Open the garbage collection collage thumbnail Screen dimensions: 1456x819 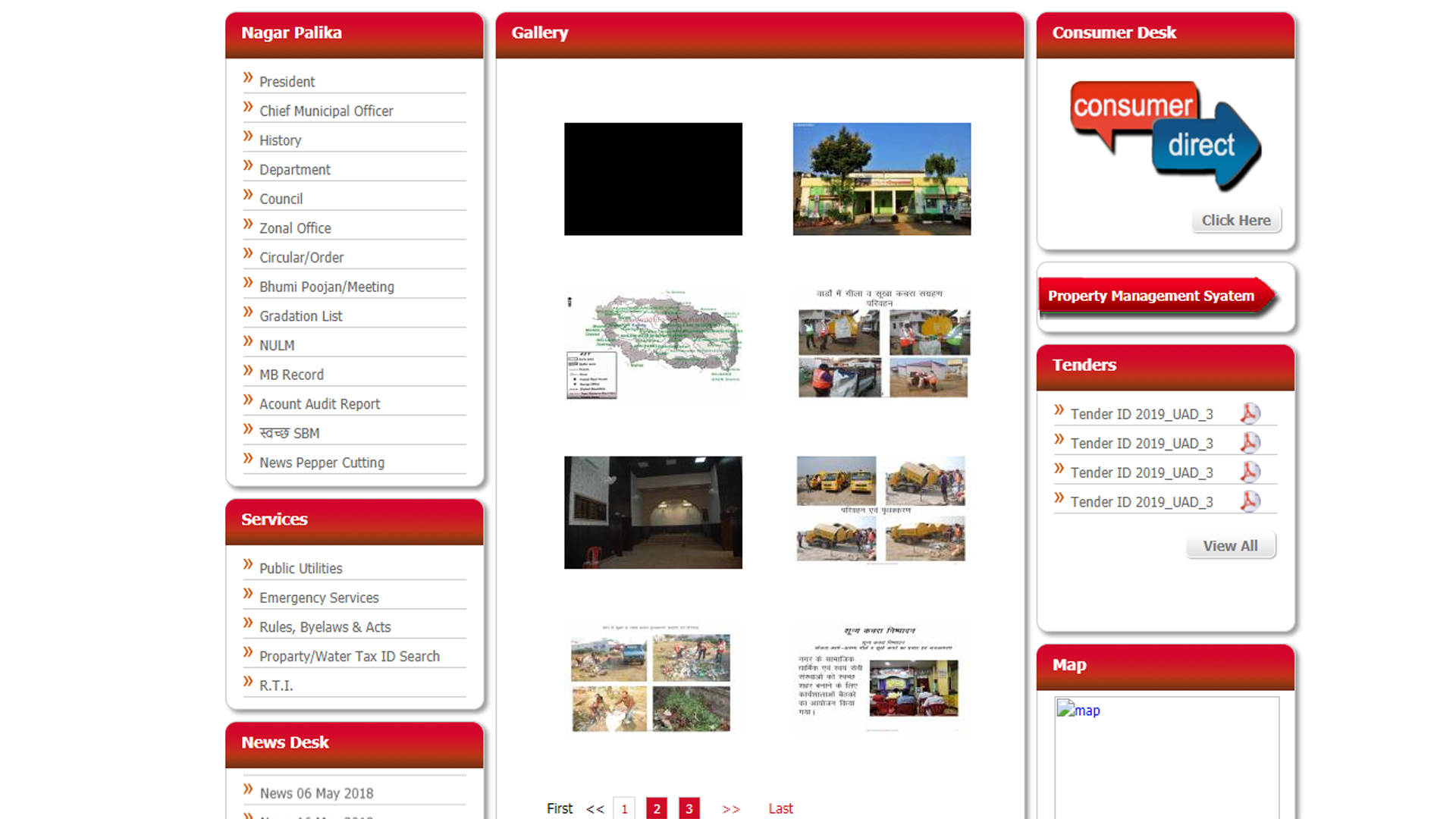tap(882, 345)
